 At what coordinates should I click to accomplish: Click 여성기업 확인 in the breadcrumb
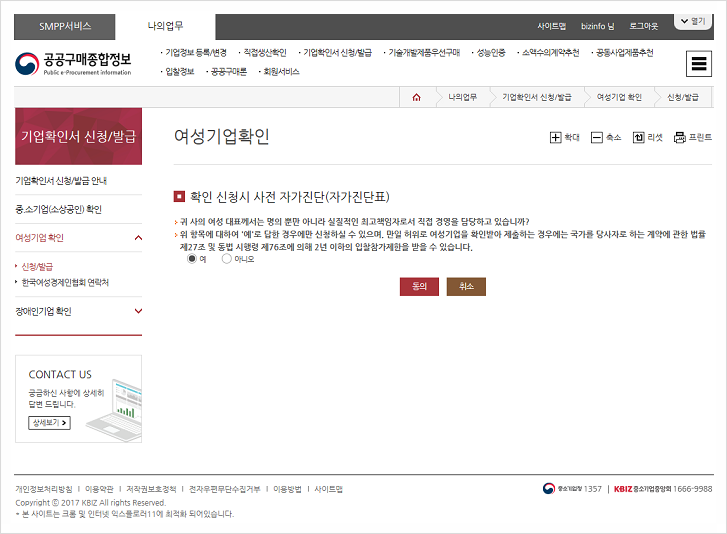click(619, 97)
